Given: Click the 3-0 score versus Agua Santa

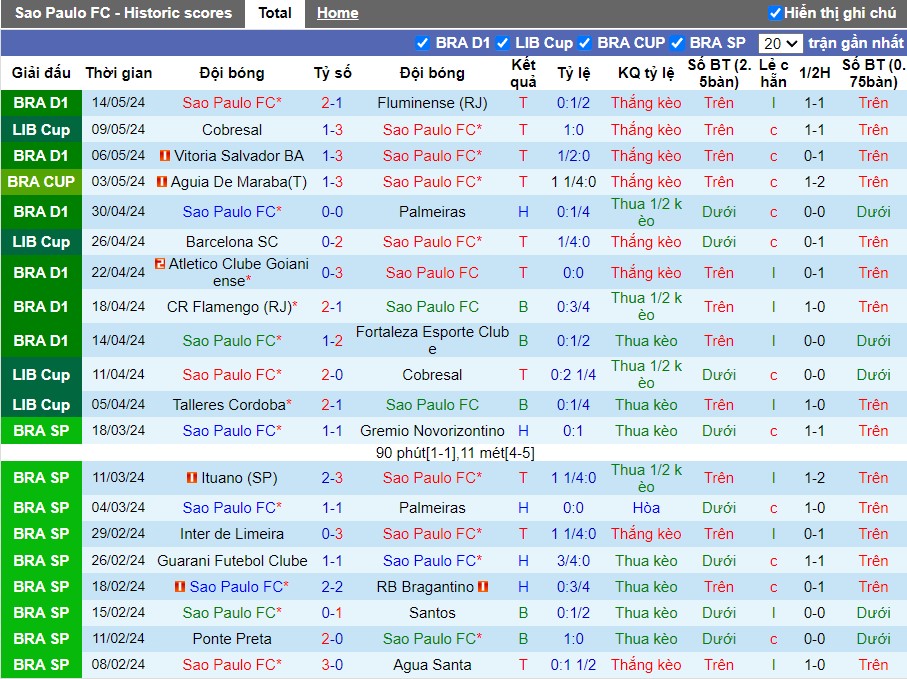Looking at the screenshot, I should [x=332, y=665].
